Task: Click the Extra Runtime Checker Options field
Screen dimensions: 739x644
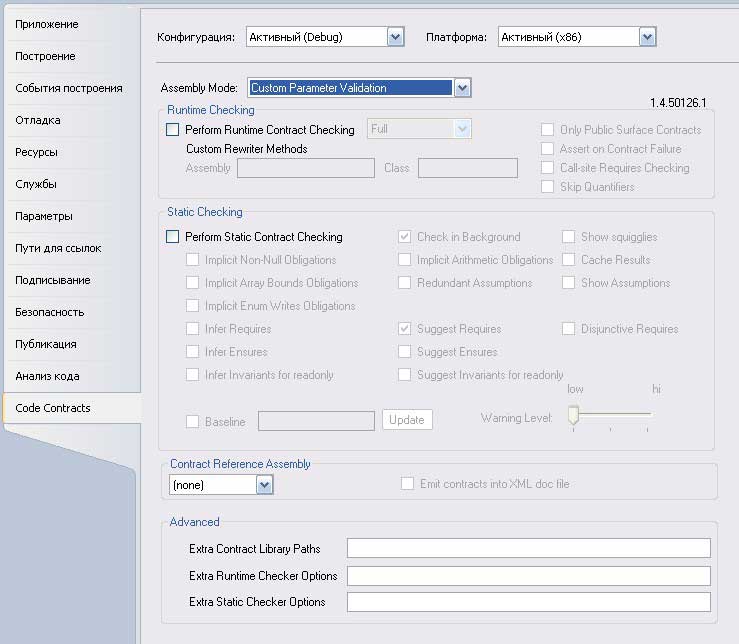Action: coord(529,576)
